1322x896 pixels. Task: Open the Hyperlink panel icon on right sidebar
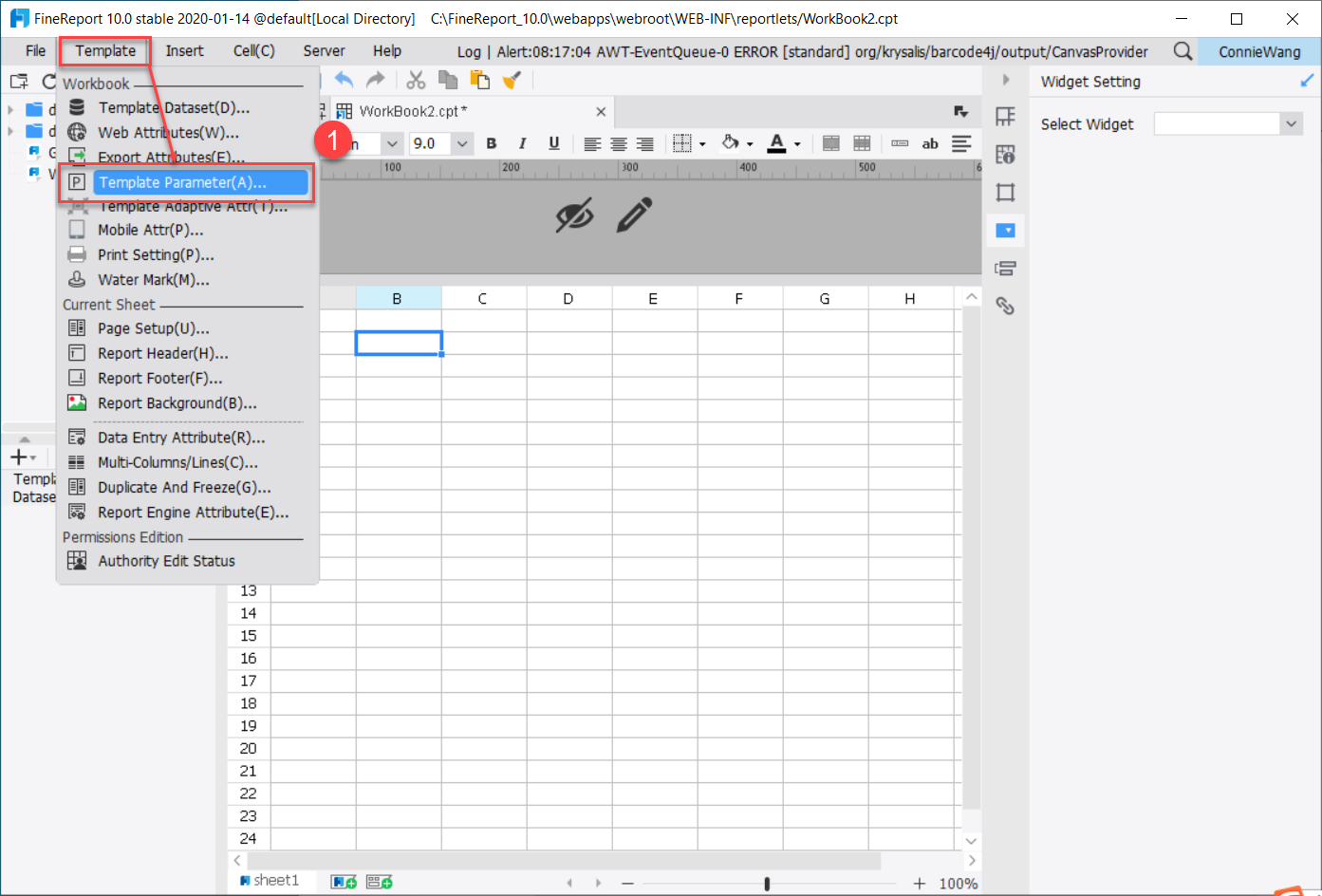coord(1006,306)
